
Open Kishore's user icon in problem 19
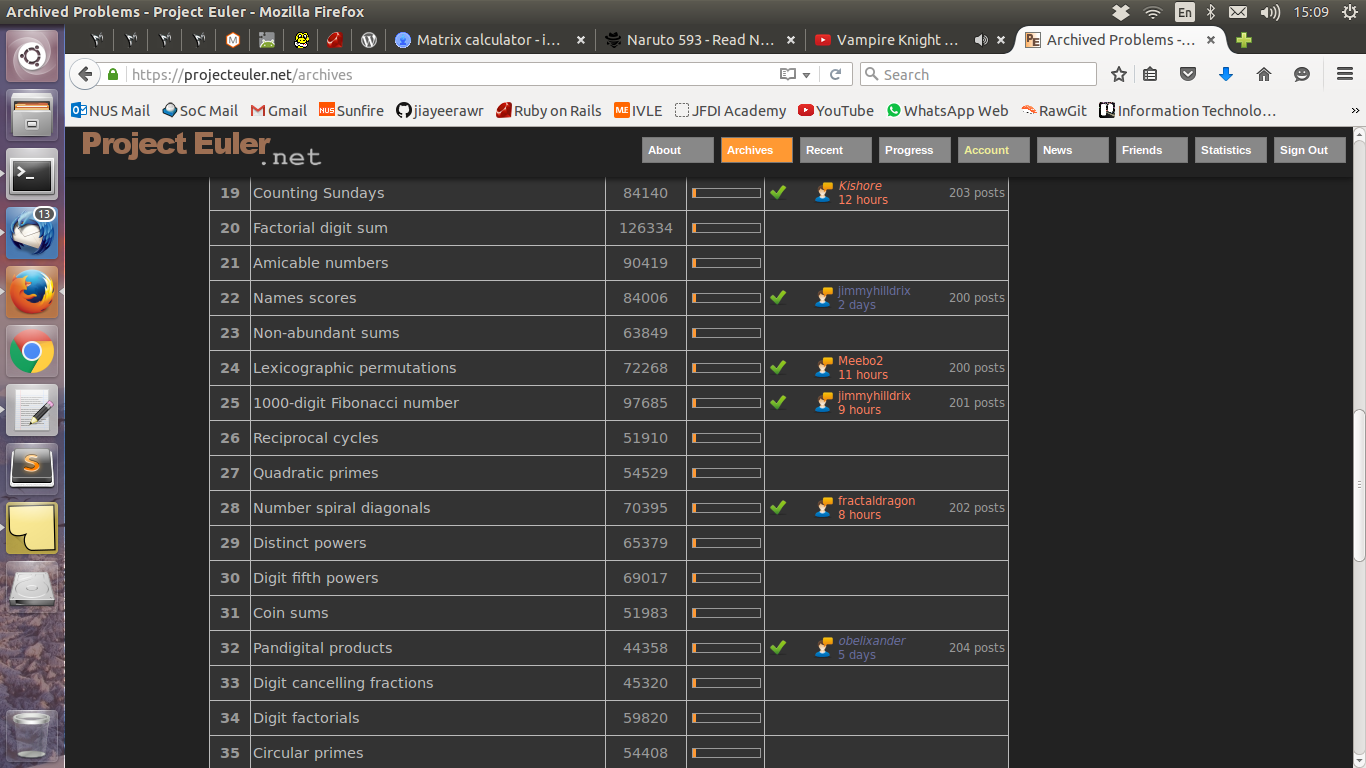[x=823, y=192]
